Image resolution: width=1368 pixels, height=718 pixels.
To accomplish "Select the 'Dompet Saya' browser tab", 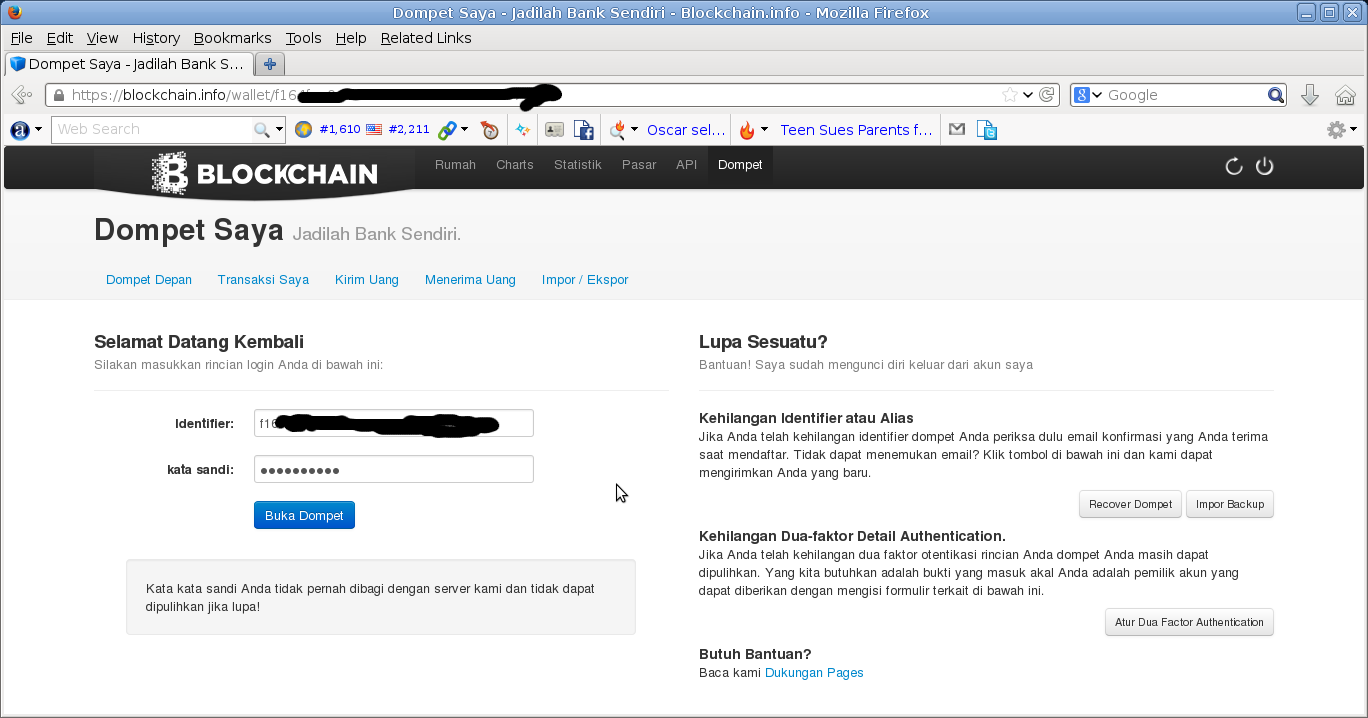I will (x=127, y=64).
